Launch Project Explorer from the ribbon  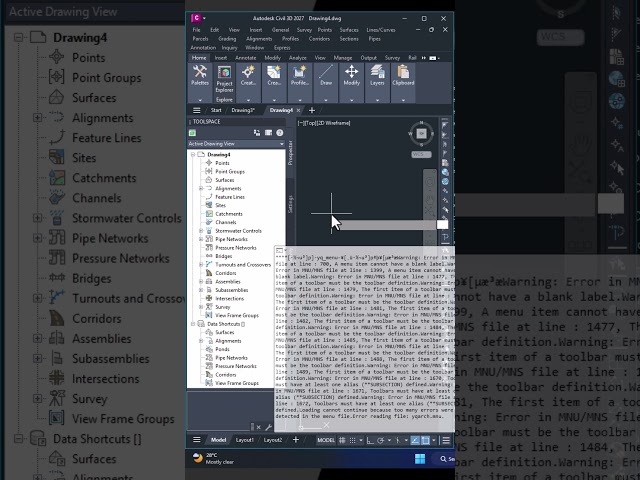click(x=224, y=78)
